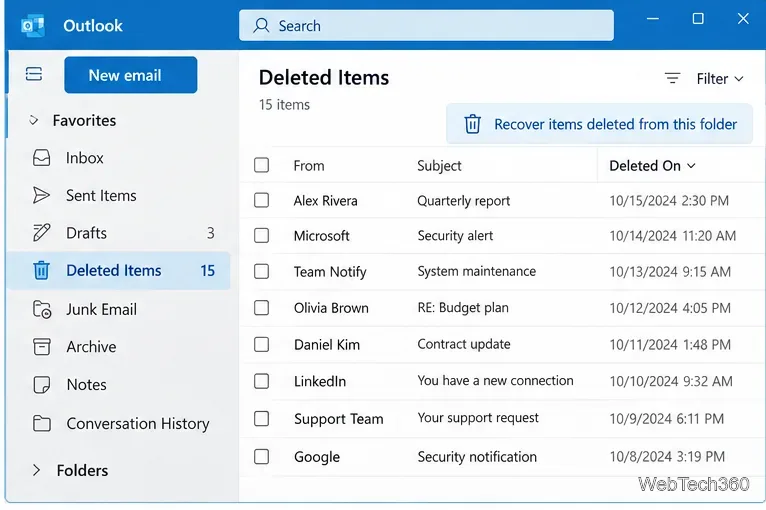Image resolution: width=766 pixels, height=510 pixels.
Task: Click the Drafts pencil icon
Action: coord(41,233)
